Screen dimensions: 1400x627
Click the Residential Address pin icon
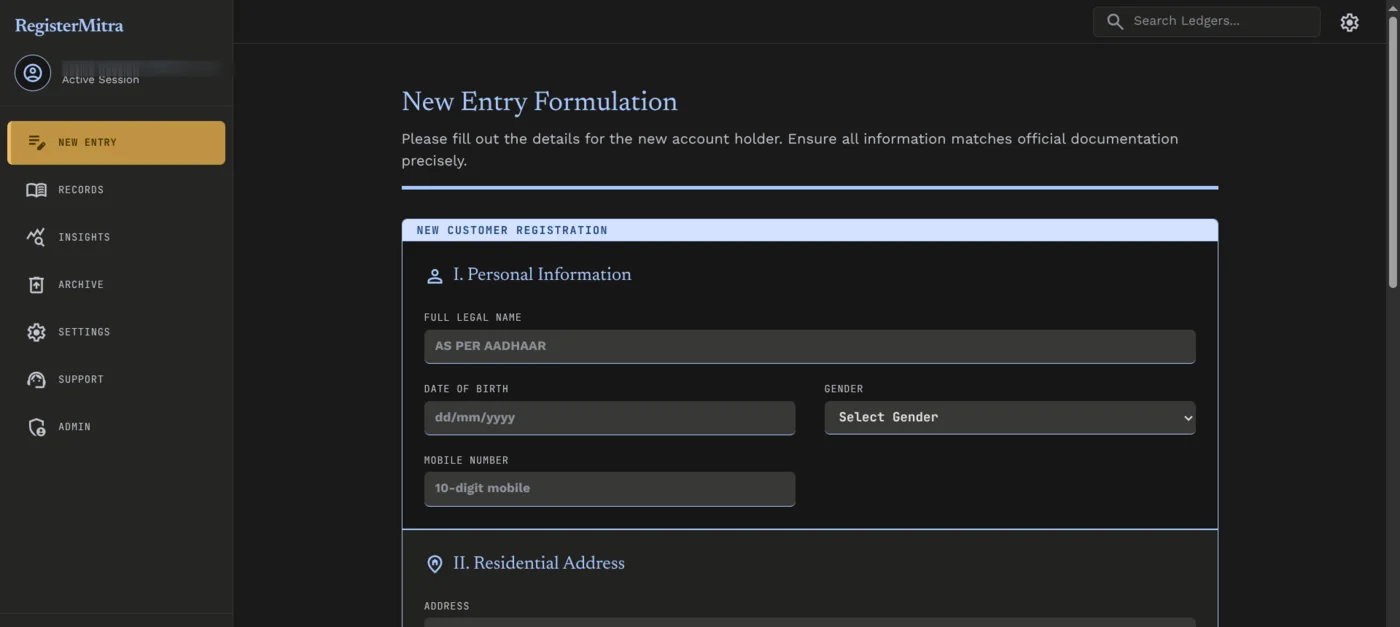pos(434,564)
